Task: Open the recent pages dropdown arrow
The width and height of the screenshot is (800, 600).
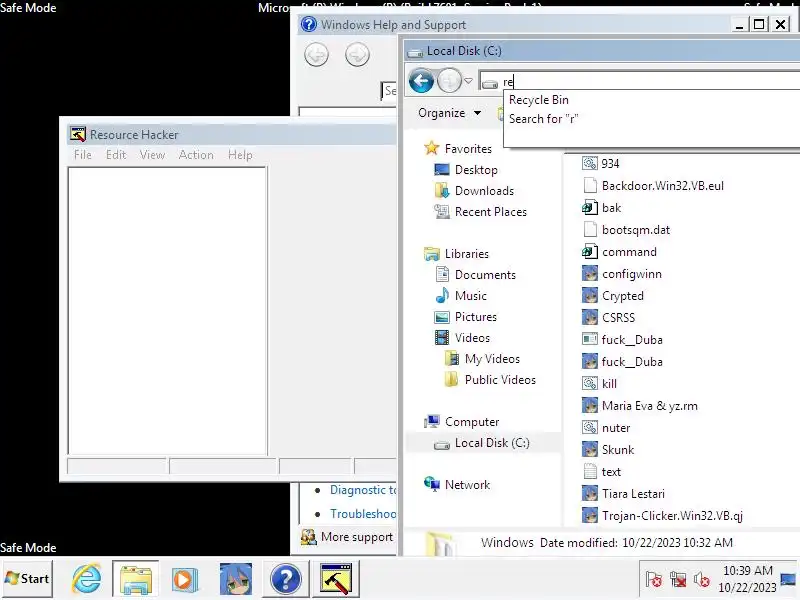Action: [468, 81]
